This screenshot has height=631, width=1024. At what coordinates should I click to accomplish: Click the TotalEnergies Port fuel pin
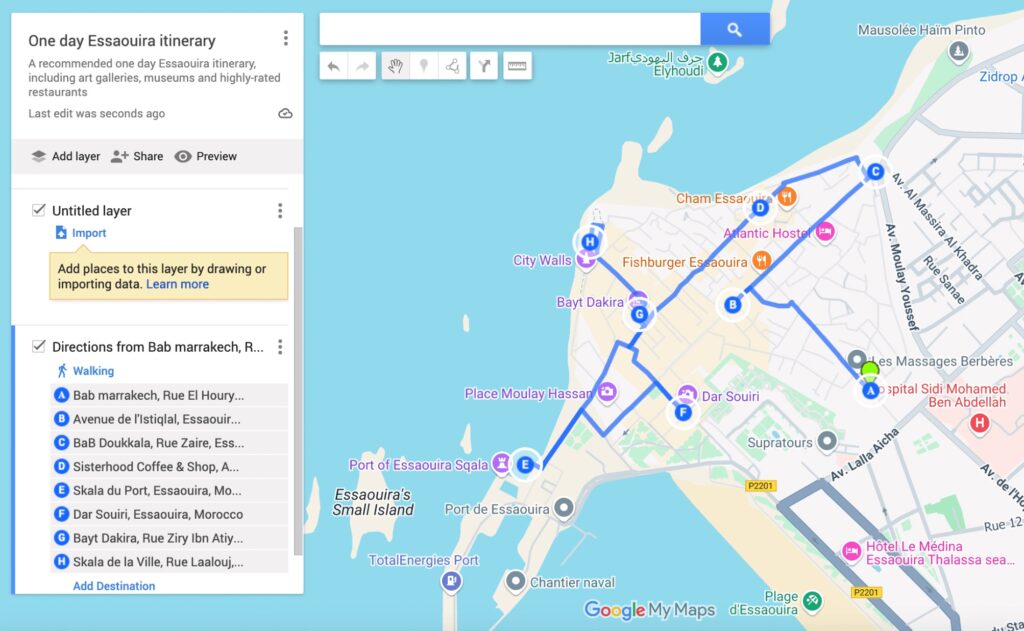coord(451,580)
